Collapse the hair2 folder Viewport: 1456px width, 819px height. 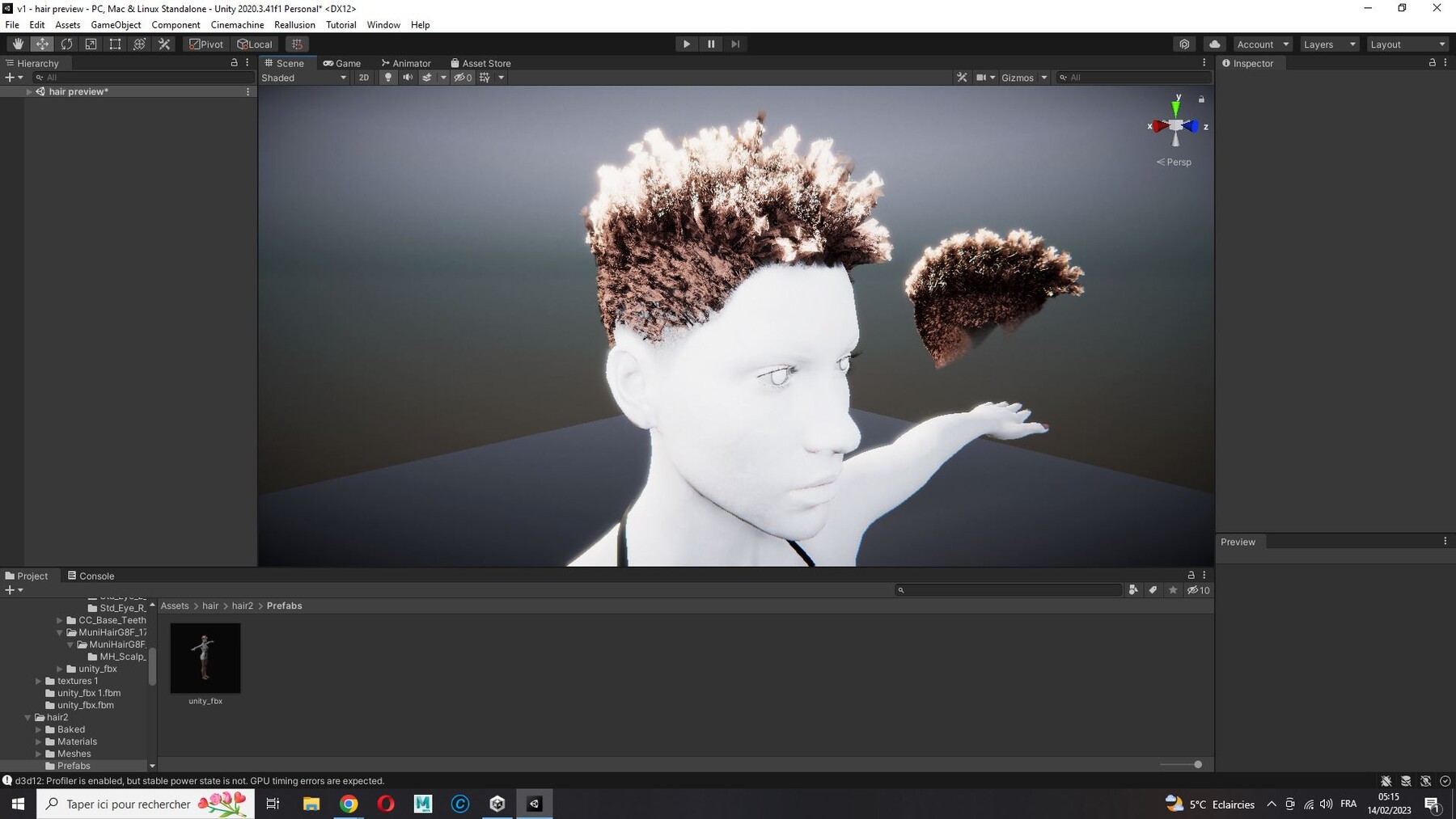[x=28, y=717]
